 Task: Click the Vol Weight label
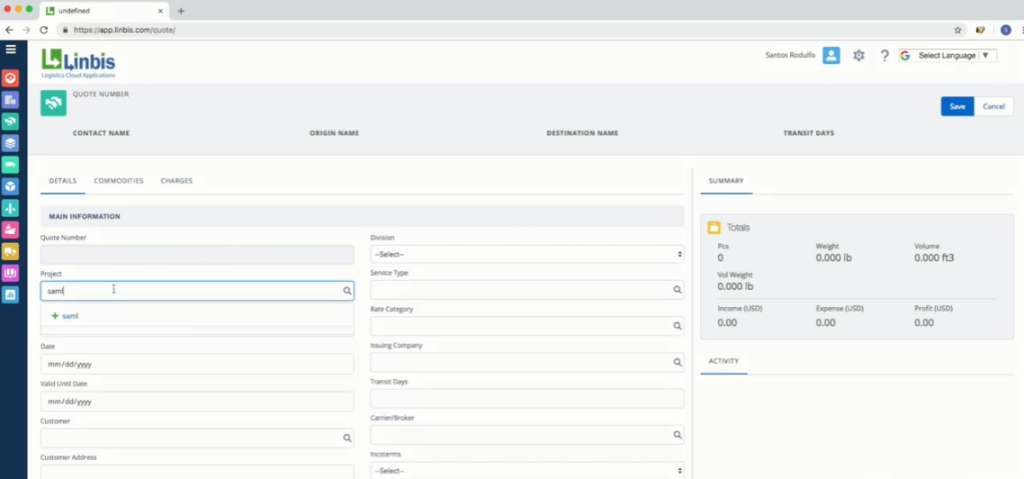tap(735, 275)
